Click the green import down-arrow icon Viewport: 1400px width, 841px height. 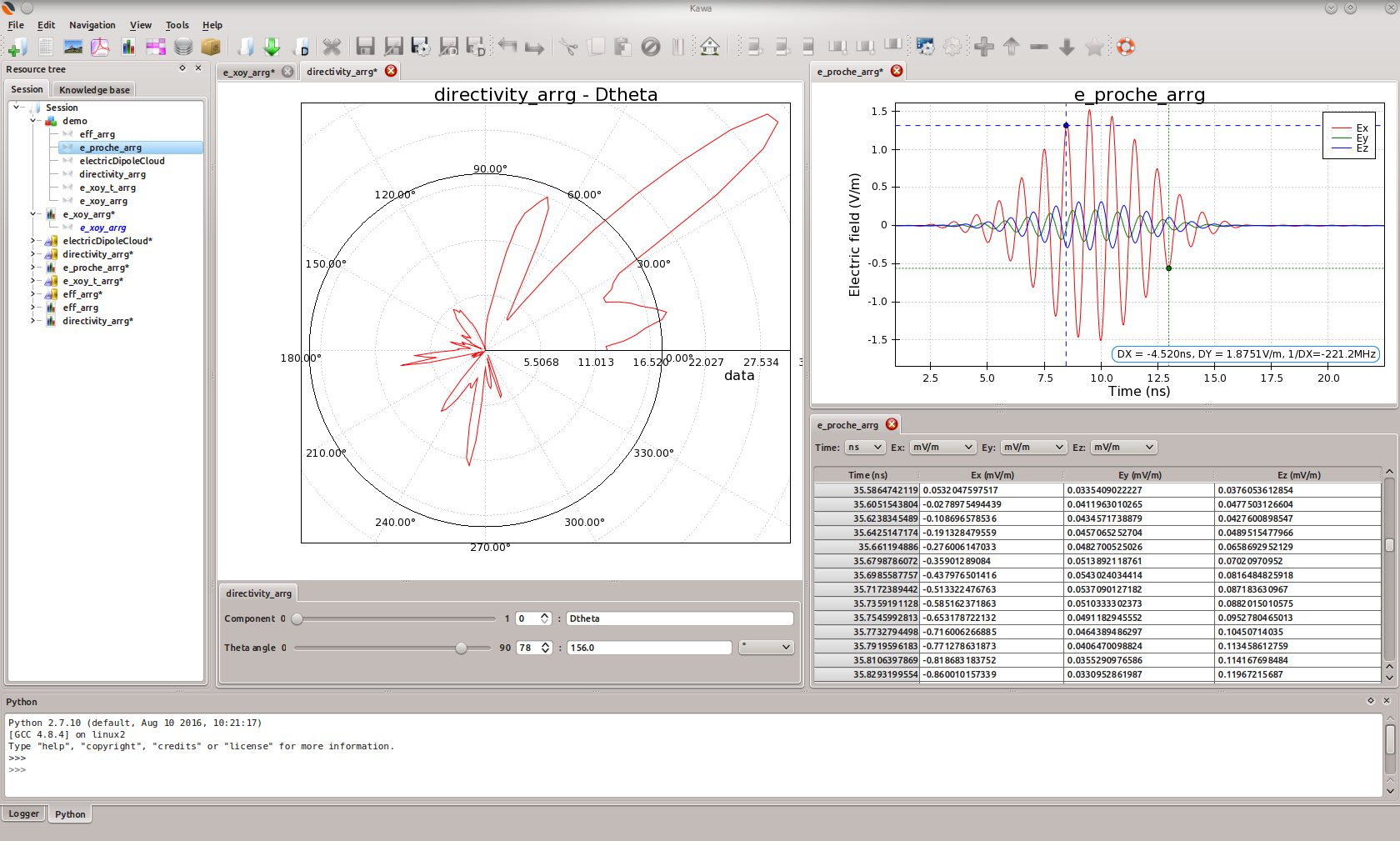(272, 48)
